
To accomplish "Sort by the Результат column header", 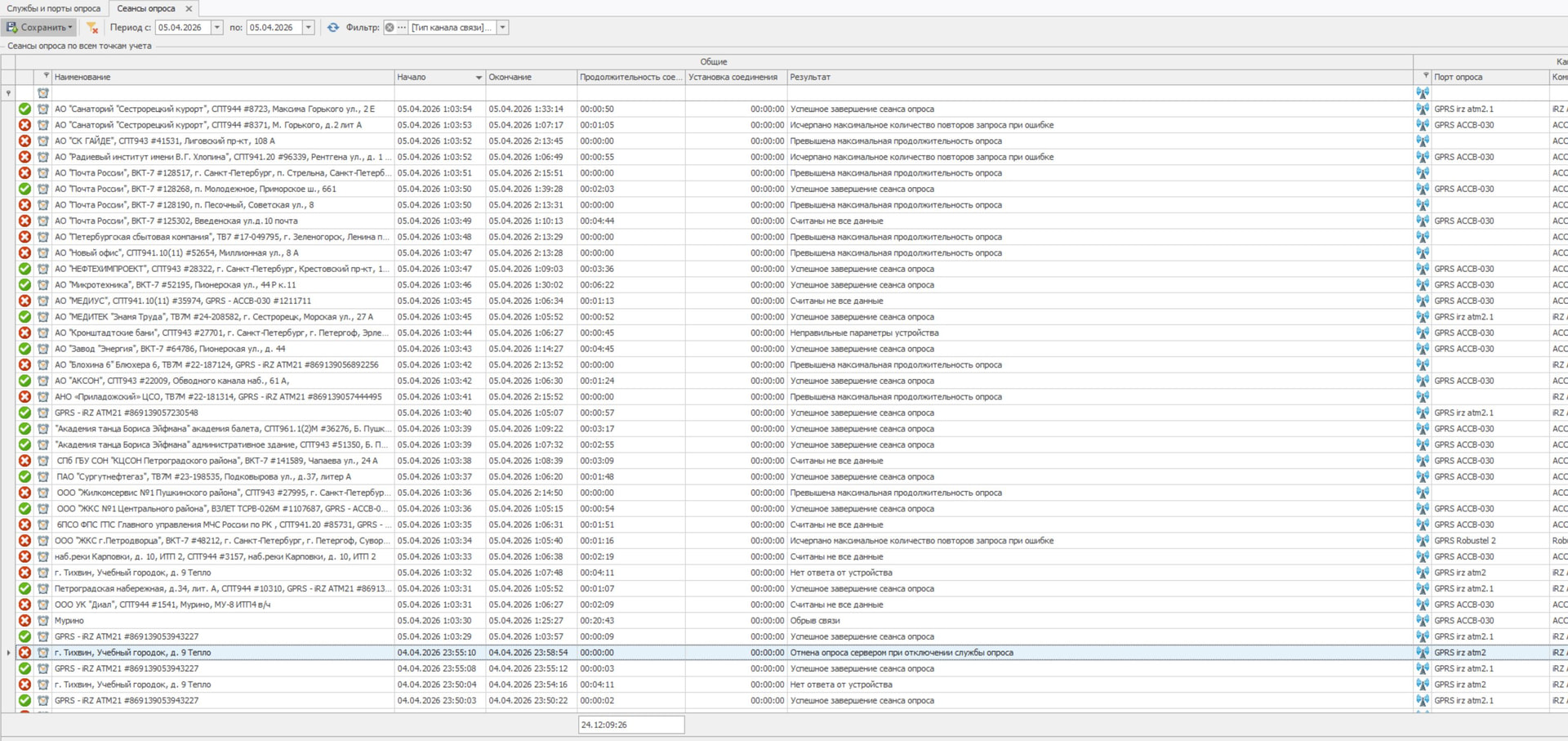I will 1098,77.
